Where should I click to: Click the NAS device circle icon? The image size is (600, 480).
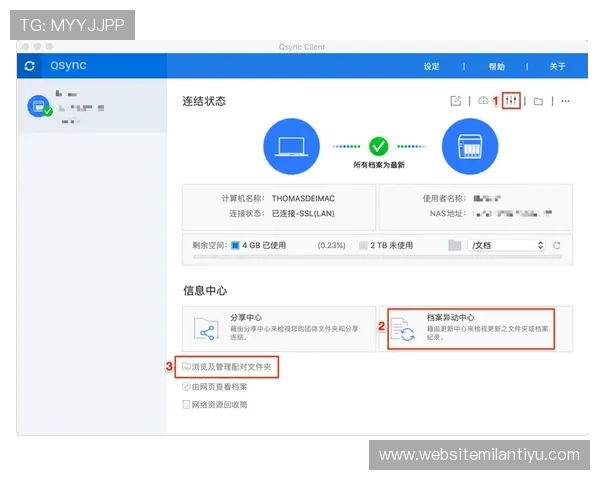(470, 147)
